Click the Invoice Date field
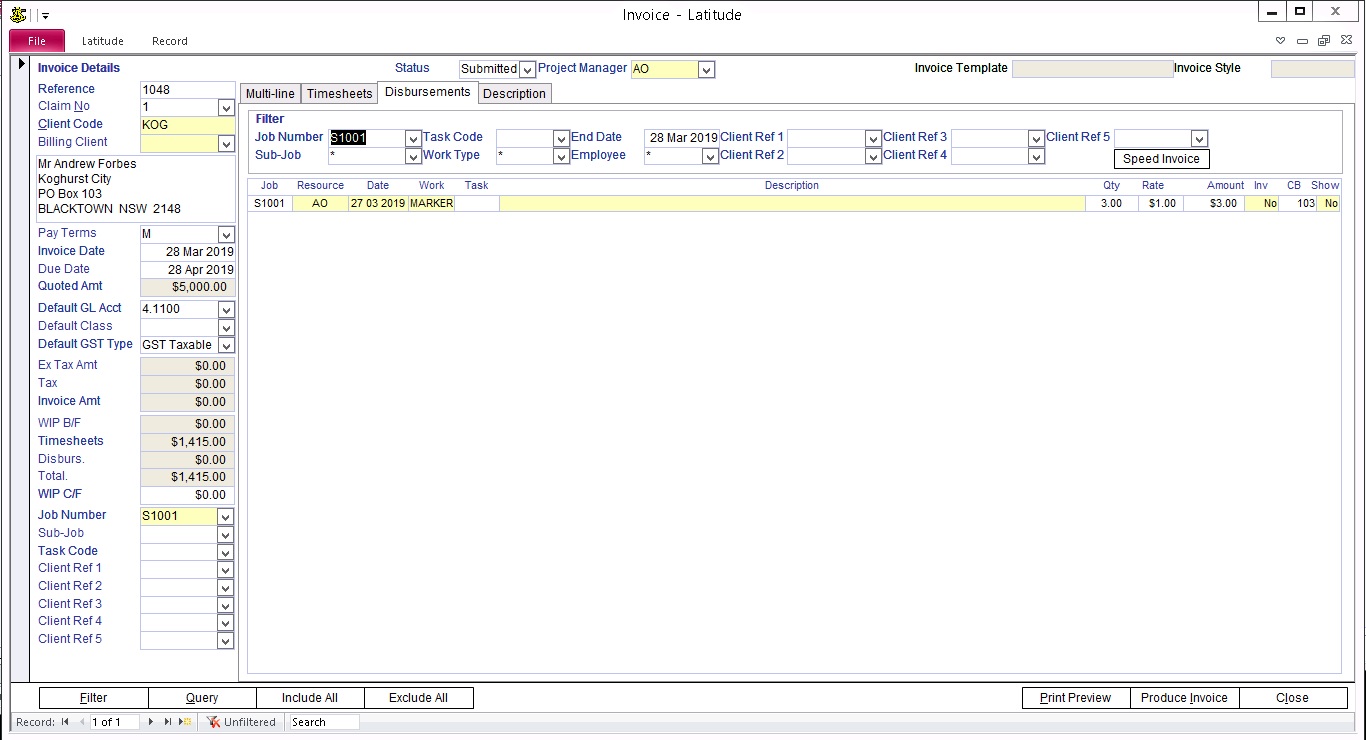Viewport: 1366px width, 740px height. pos(187,252)
